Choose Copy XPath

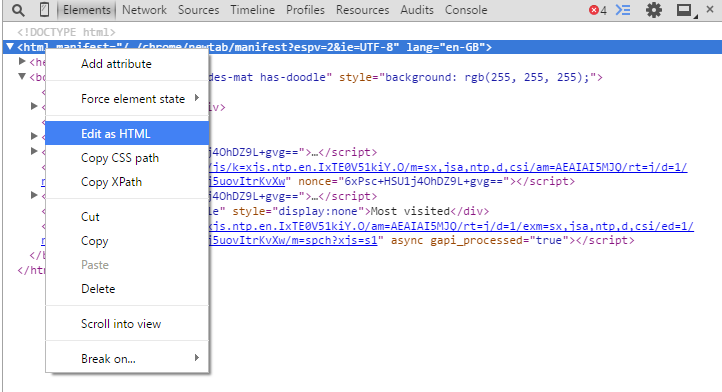[127, 182]
